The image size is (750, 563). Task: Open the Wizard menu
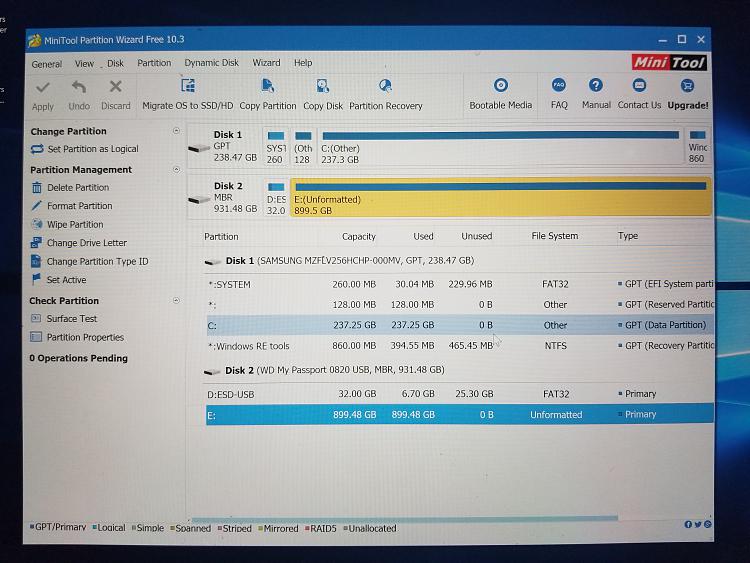coord(266,63)
